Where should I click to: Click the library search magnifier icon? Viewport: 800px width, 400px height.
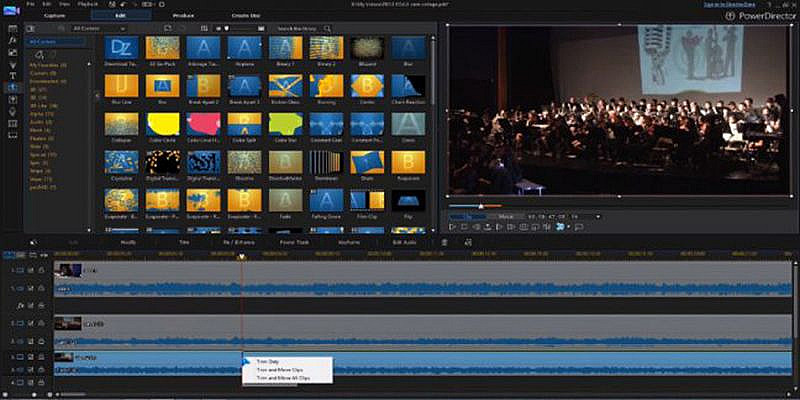(327, 29)
